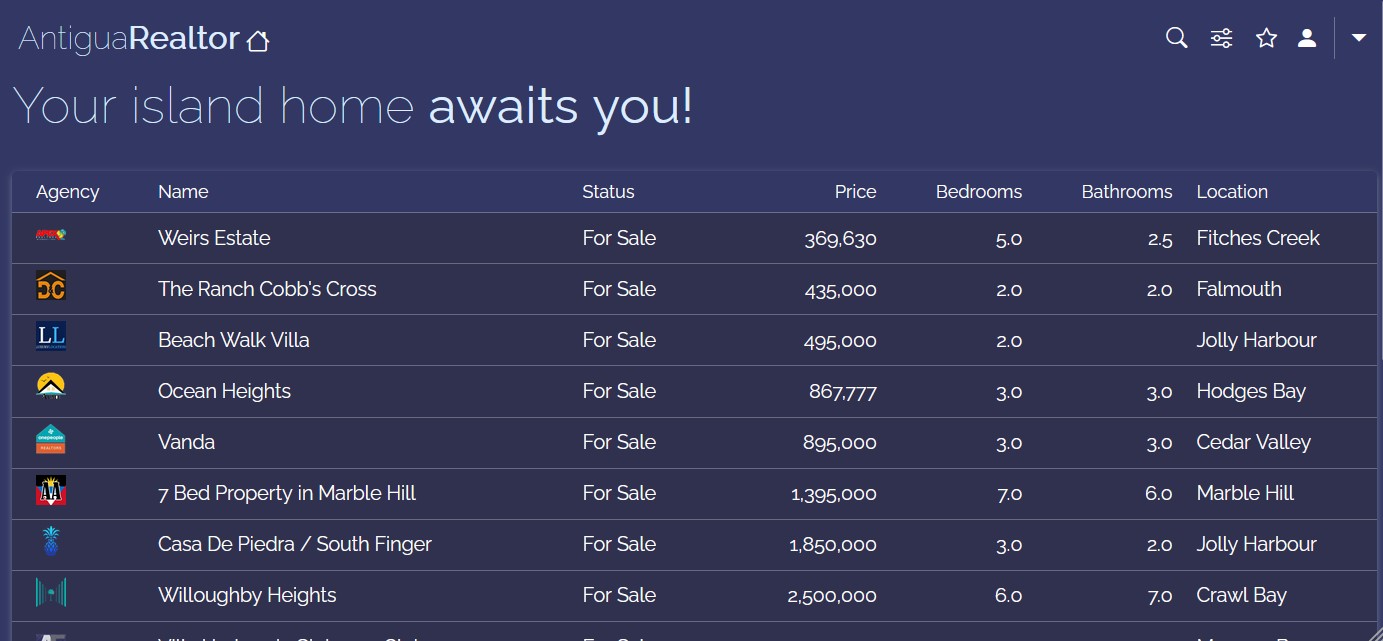Open The Ranch Cobb's Cross listing
This screenshot has height=641, width=1383.
[x=267, y=289]
